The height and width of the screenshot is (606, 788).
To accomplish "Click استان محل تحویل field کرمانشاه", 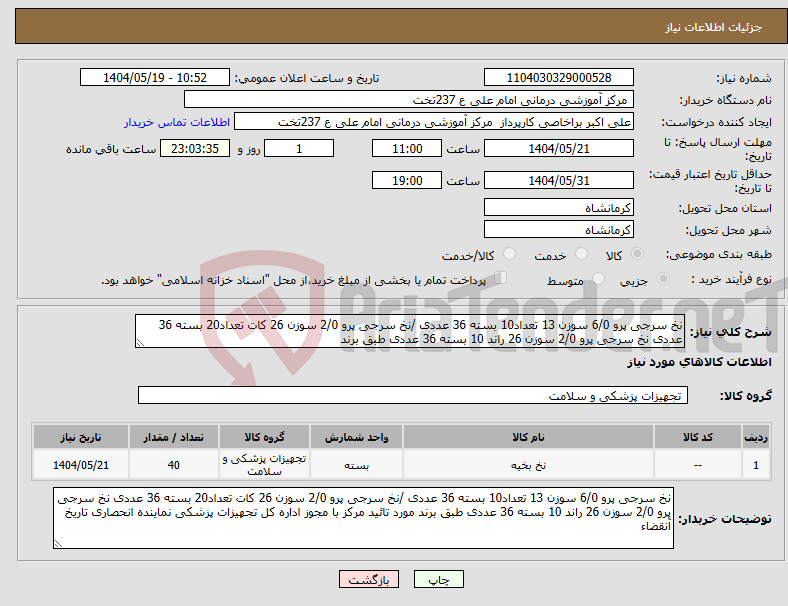I will pyautogui.click(x=558, y=207).
